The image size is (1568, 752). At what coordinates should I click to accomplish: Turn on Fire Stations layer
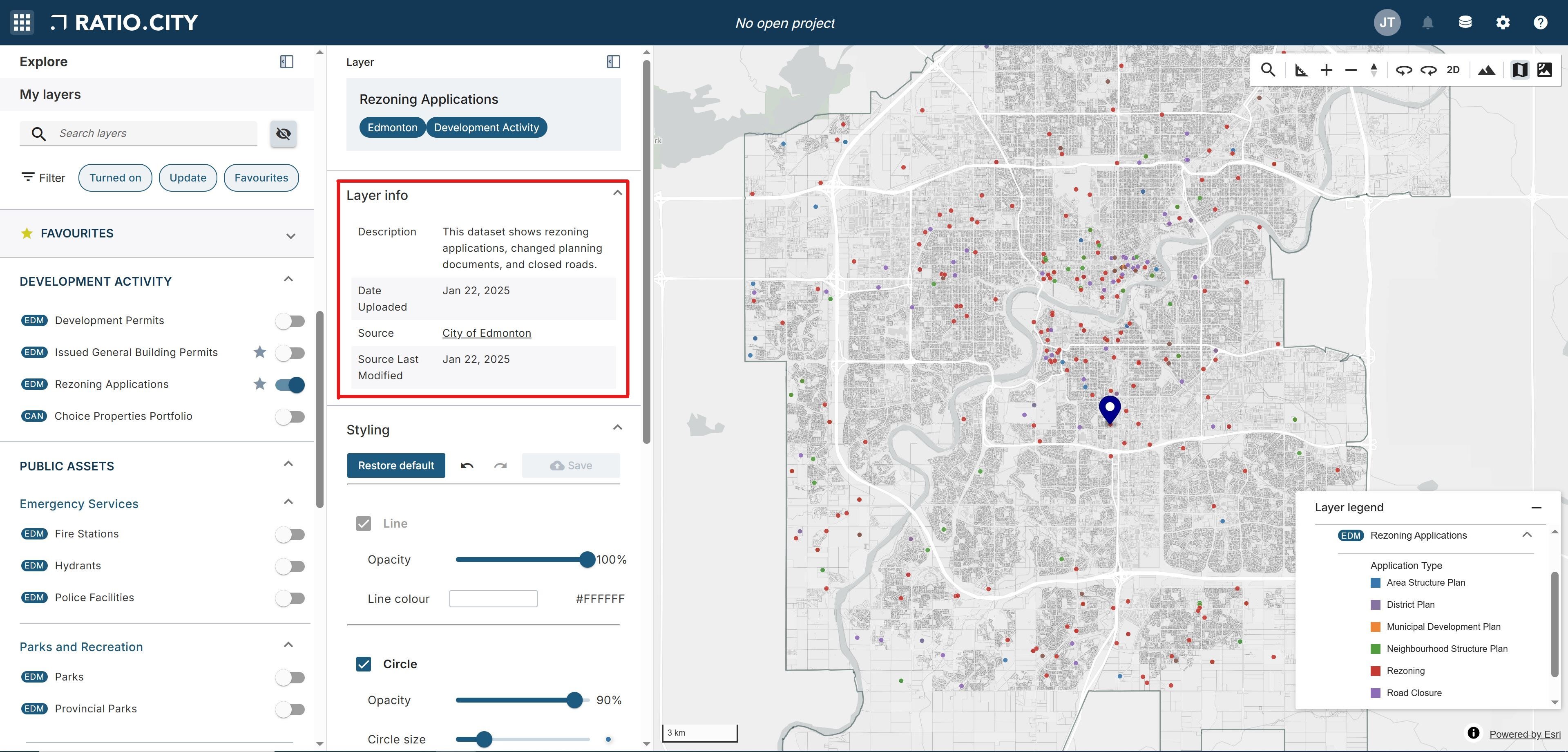(x=290, y=535)
